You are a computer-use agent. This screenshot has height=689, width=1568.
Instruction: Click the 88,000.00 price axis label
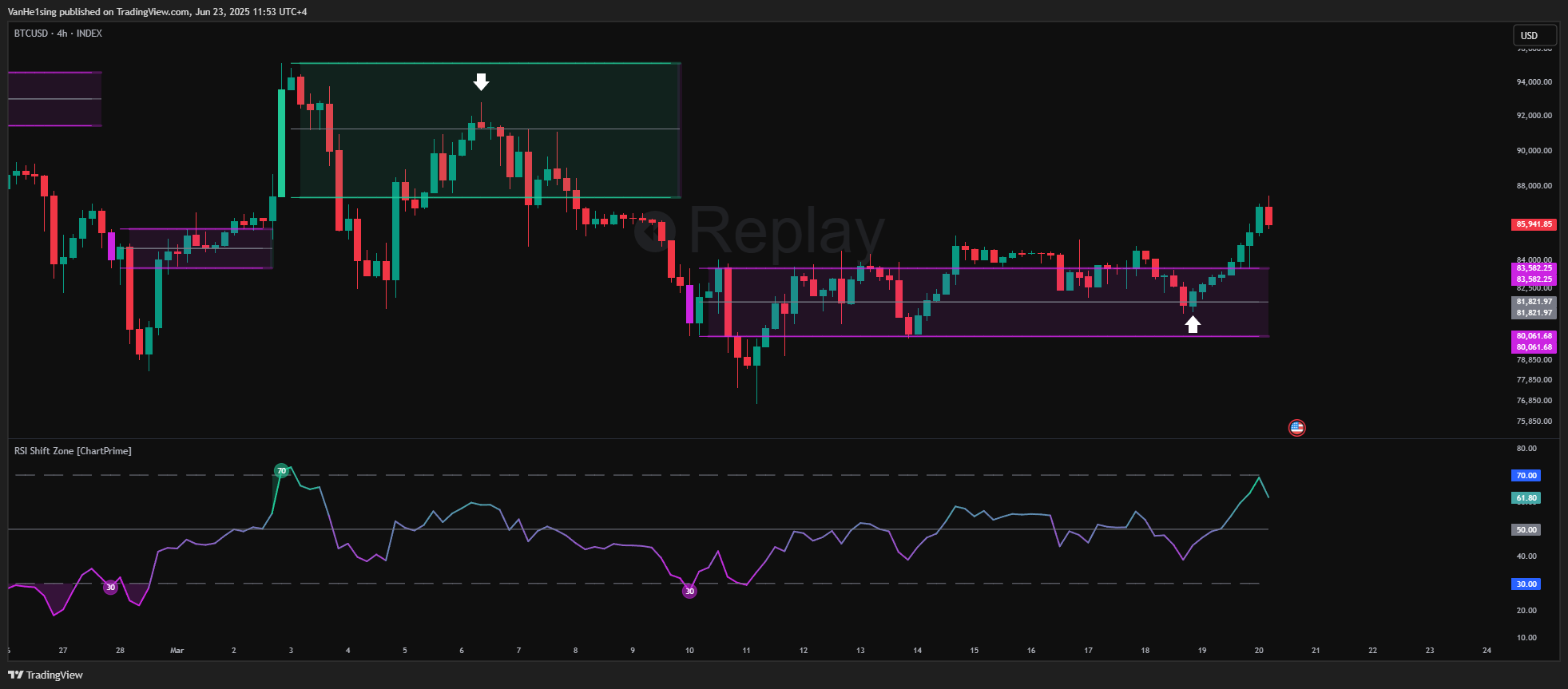[1534, 186]
